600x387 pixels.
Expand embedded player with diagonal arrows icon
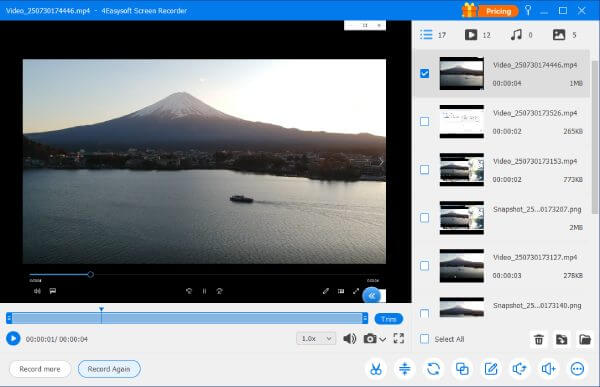coord(356,291)
